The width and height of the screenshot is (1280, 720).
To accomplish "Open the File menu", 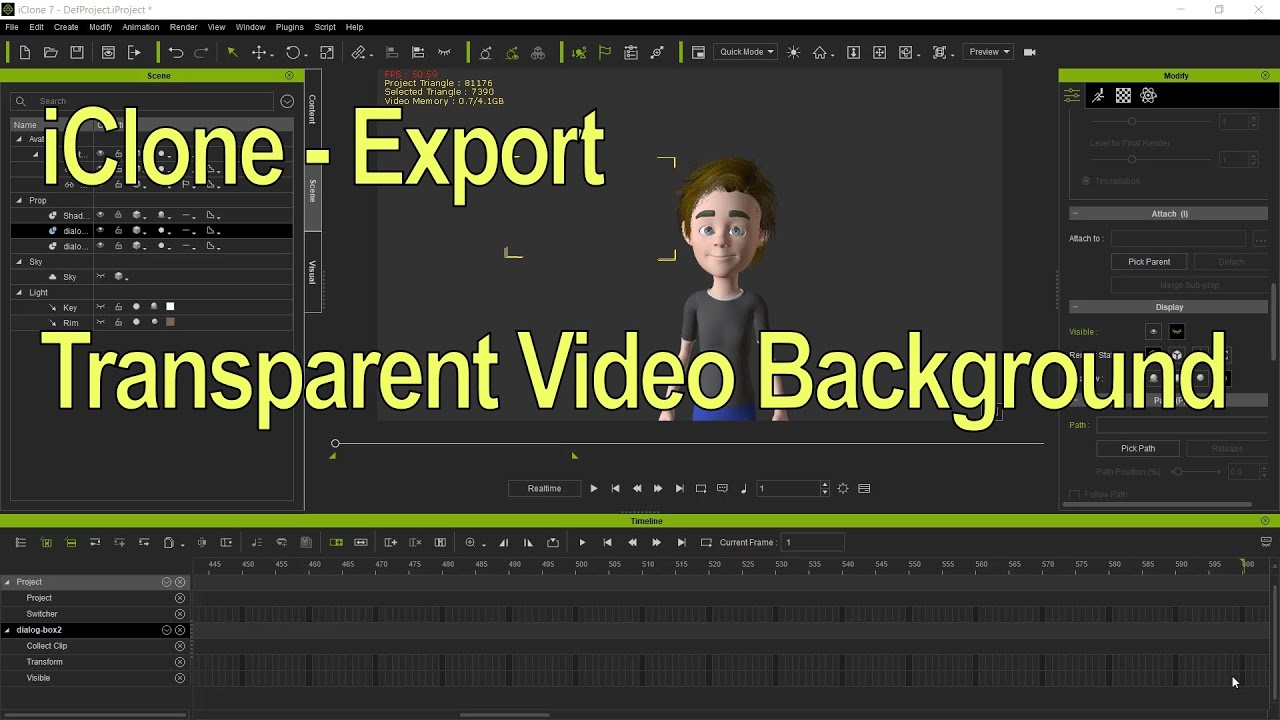I will point(12,27).
